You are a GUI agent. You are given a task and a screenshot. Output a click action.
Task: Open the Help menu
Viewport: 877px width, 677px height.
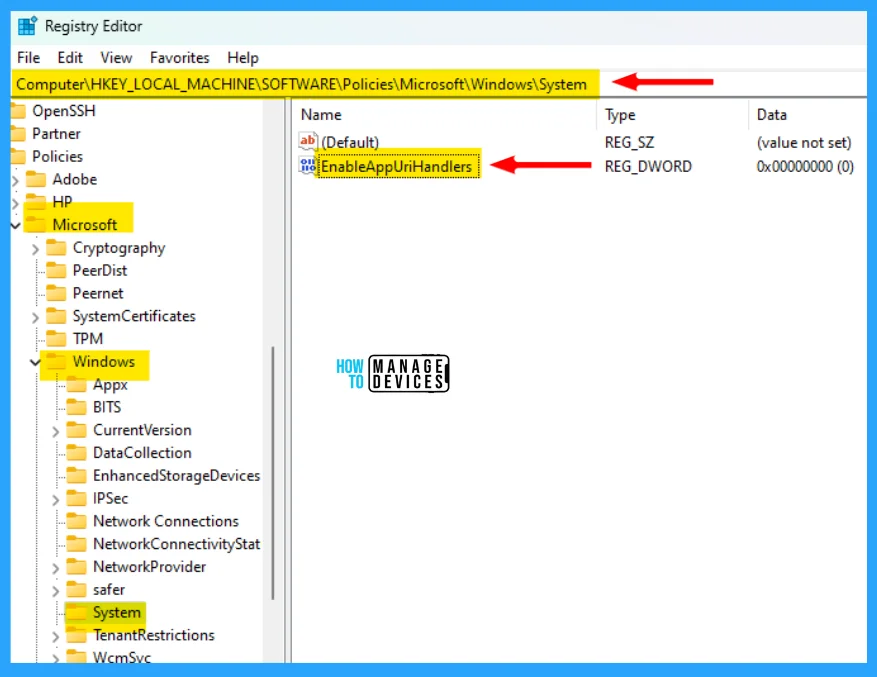pos(243,58)
